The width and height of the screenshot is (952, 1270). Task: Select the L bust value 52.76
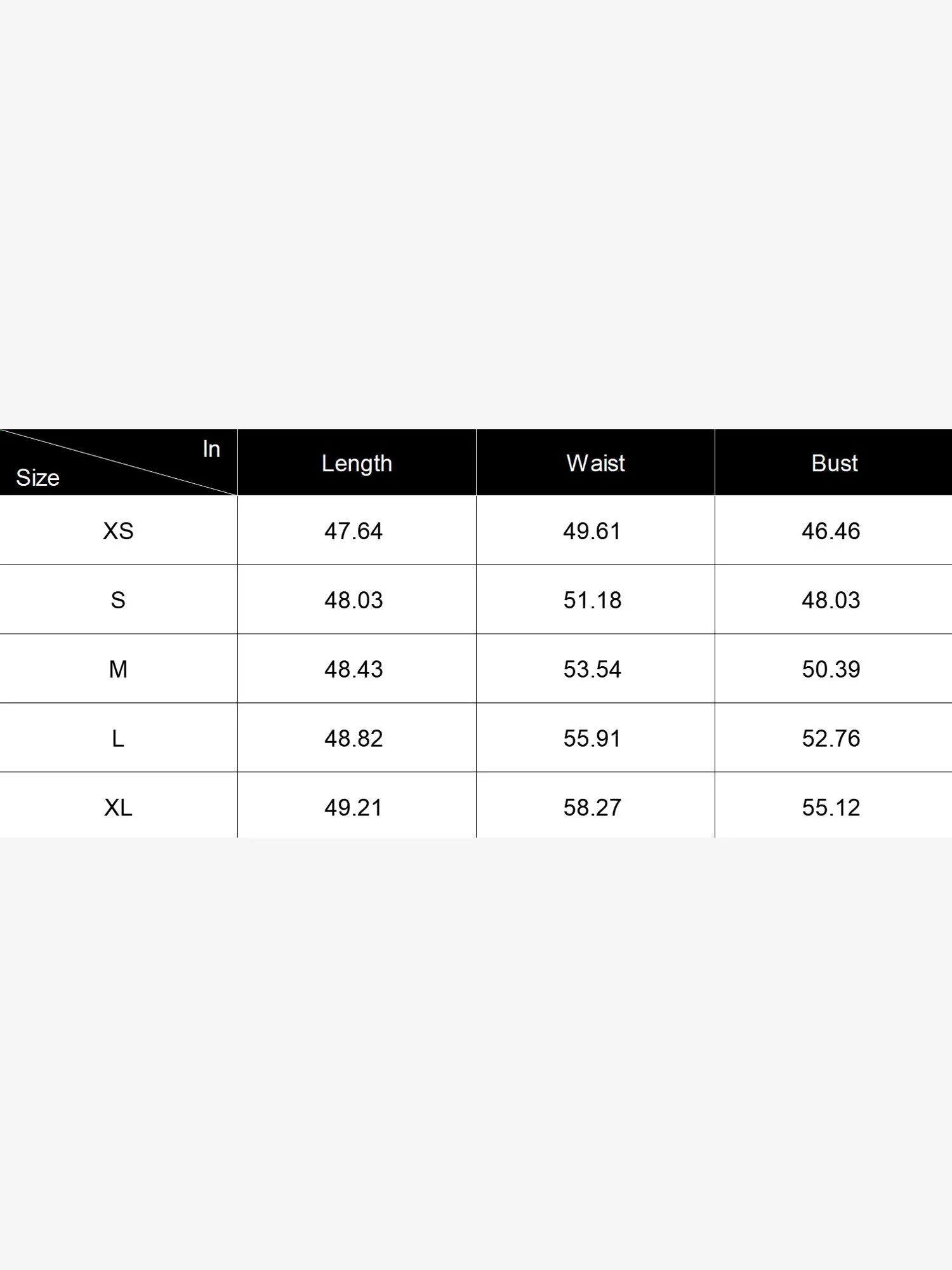(x=831, y=739)
